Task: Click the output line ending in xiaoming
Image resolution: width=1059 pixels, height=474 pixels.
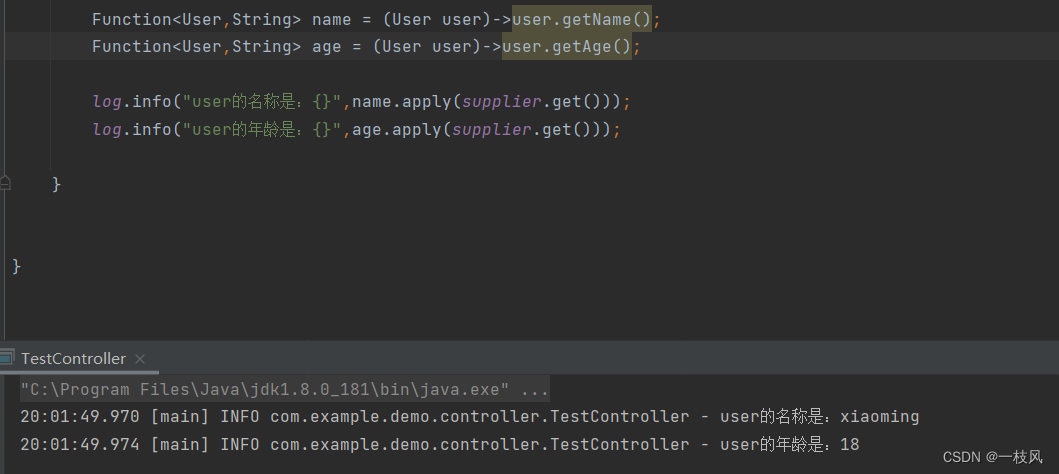Action: [469, 417]
